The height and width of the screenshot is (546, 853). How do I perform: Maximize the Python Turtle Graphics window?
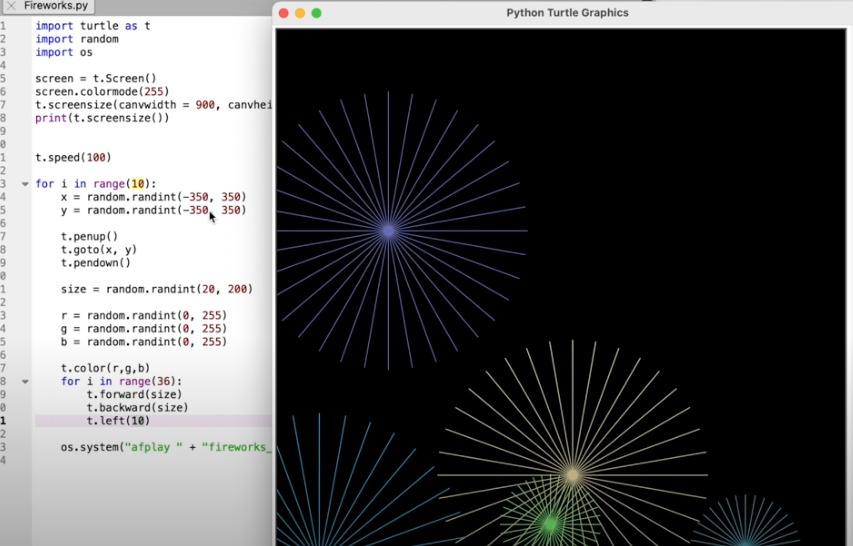pyautogui.click(x=317, y=13)
